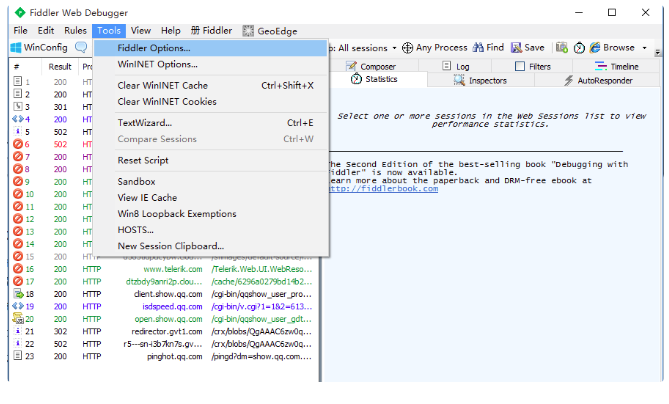Select session row redirector.gvt1.com
The width and height of the screenshot is (669, 404).
click(x=163, y=331)
